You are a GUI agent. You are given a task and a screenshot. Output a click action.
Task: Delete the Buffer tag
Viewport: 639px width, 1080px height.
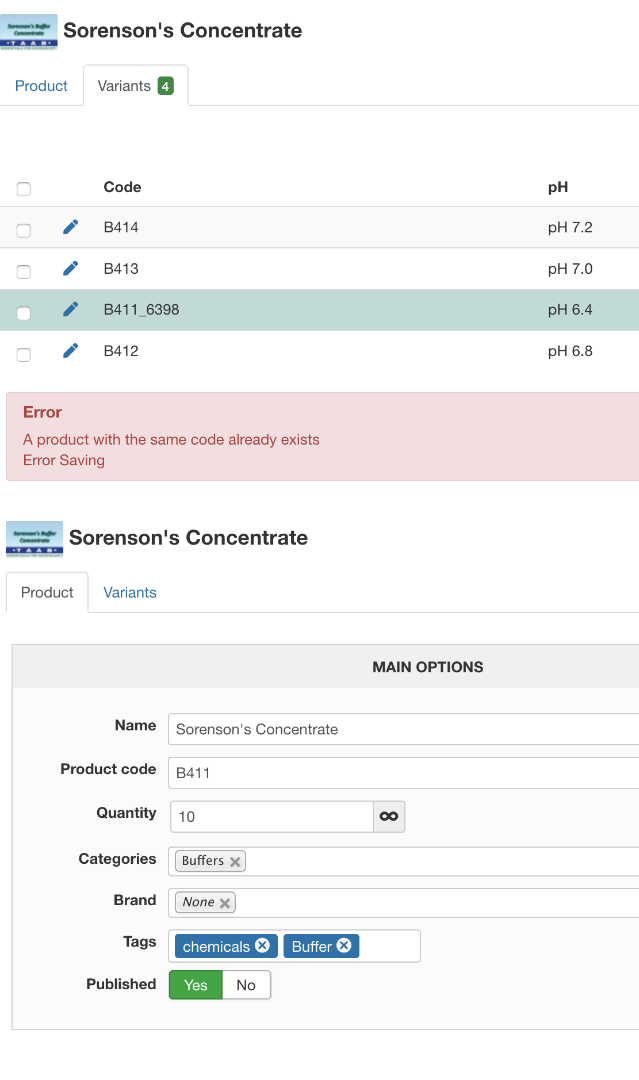pos(344,946)
